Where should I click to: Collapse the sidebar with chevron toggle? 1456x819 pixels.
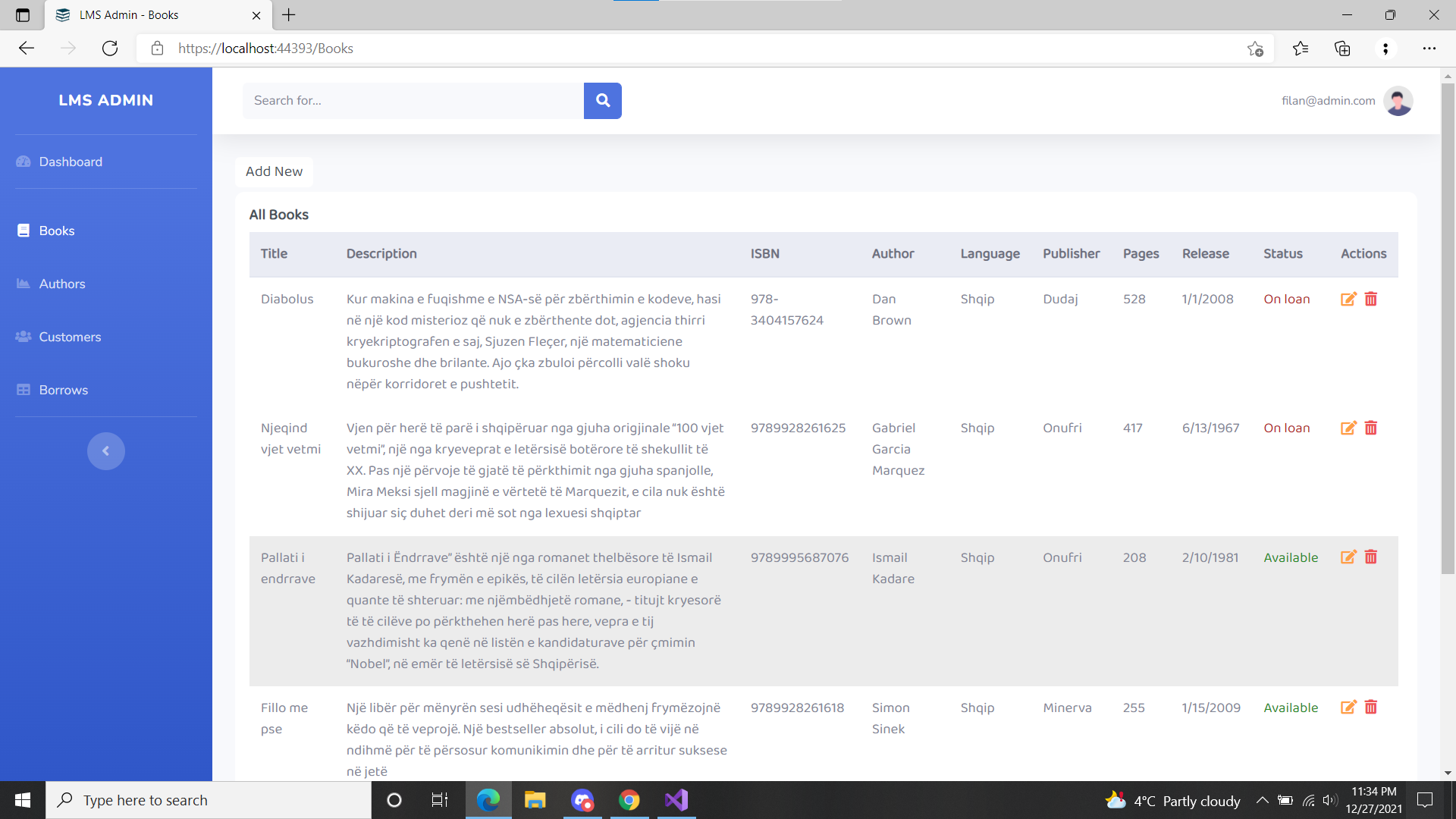105,451
